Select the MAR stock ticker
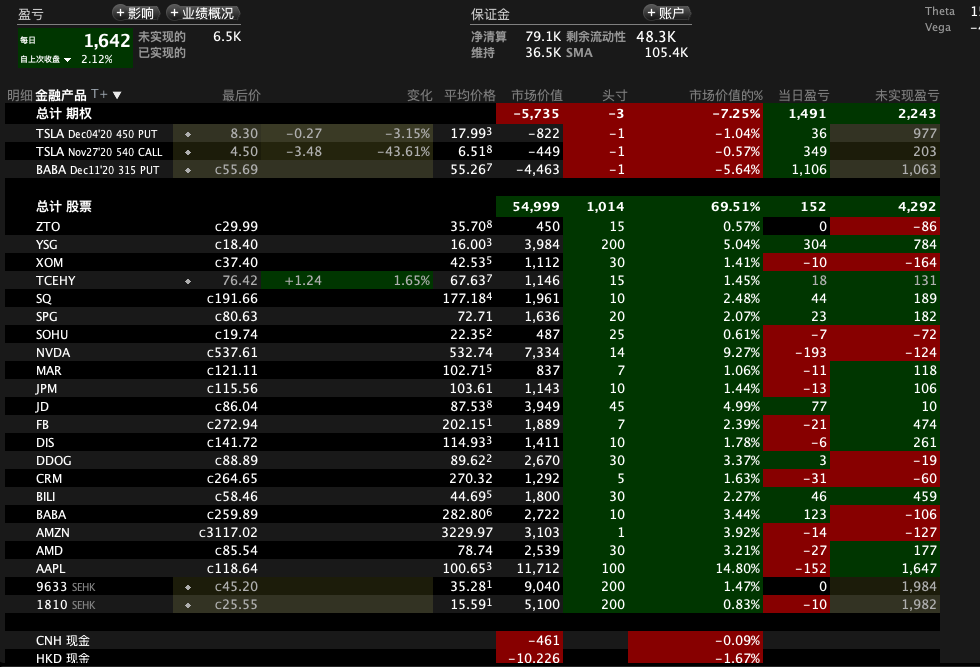This screenshot has height=667, width=980. (x=49, y=371)
